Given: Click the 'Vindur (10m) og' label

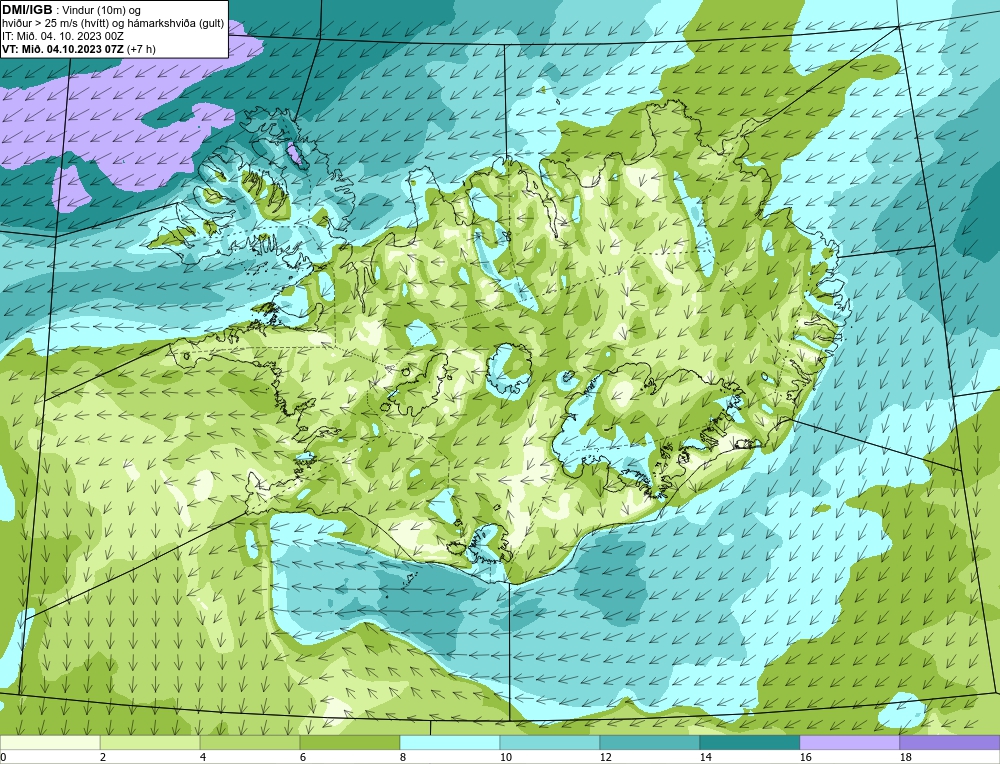Looking at the screenshot, I should pyautogui.click(x=102, y=10).
